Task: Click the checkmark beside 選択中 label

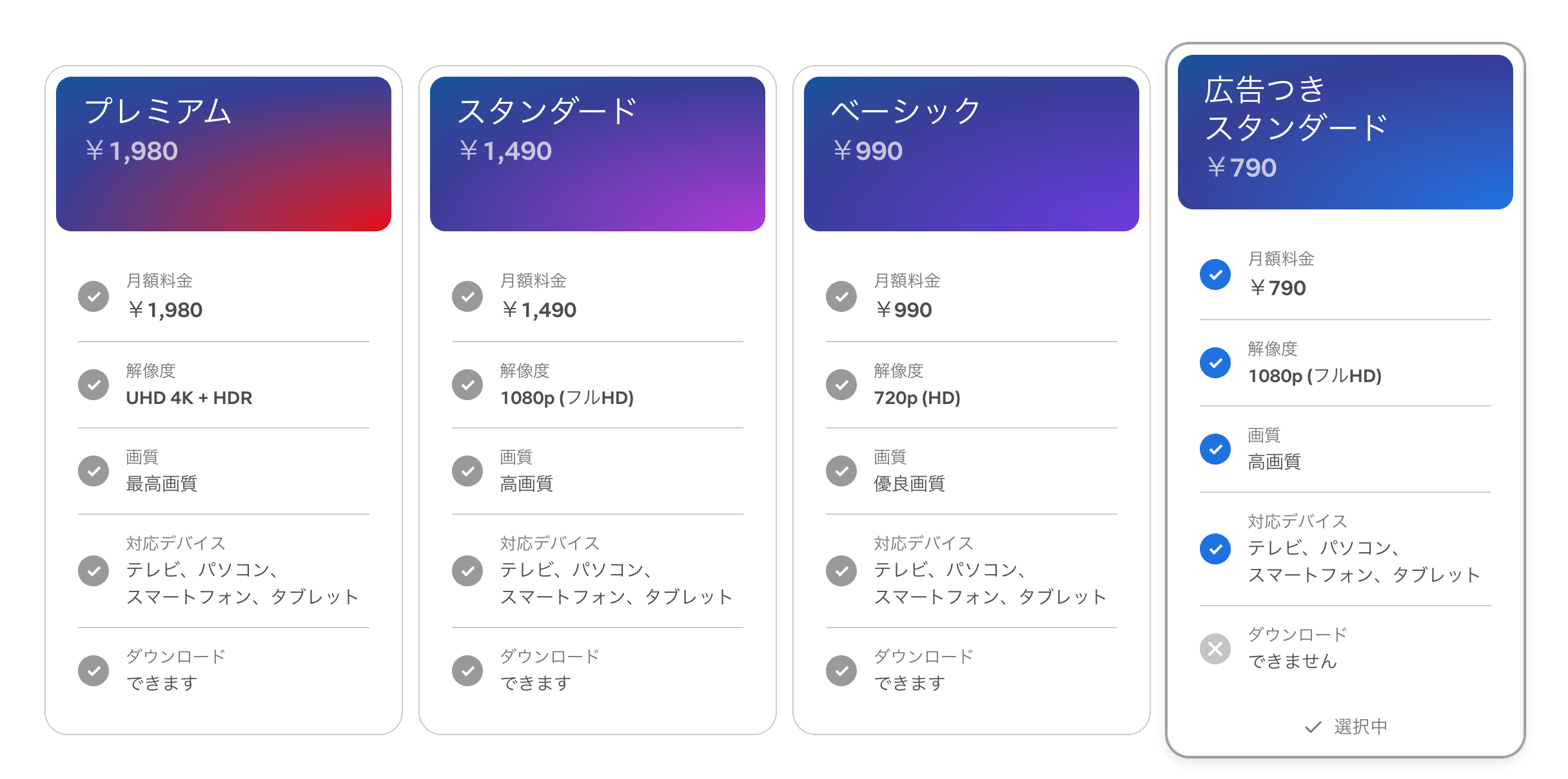Action: 1313,727
